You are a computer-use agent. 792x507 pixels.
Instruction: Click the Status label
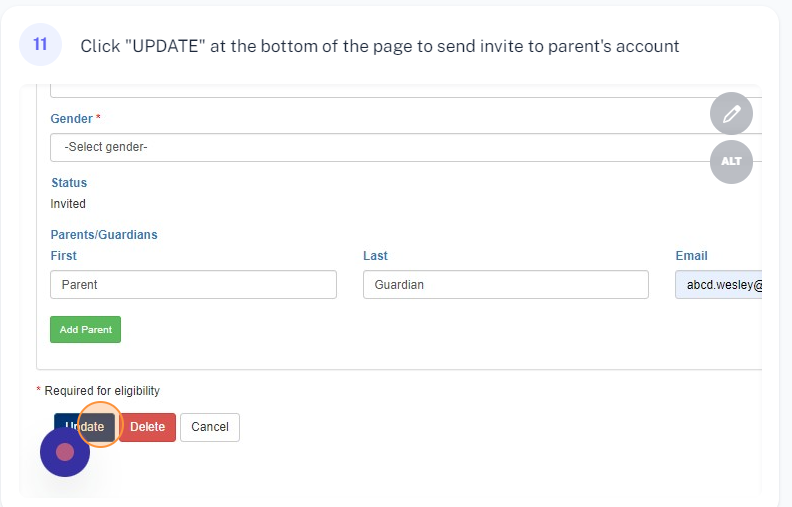coord(69,182)
